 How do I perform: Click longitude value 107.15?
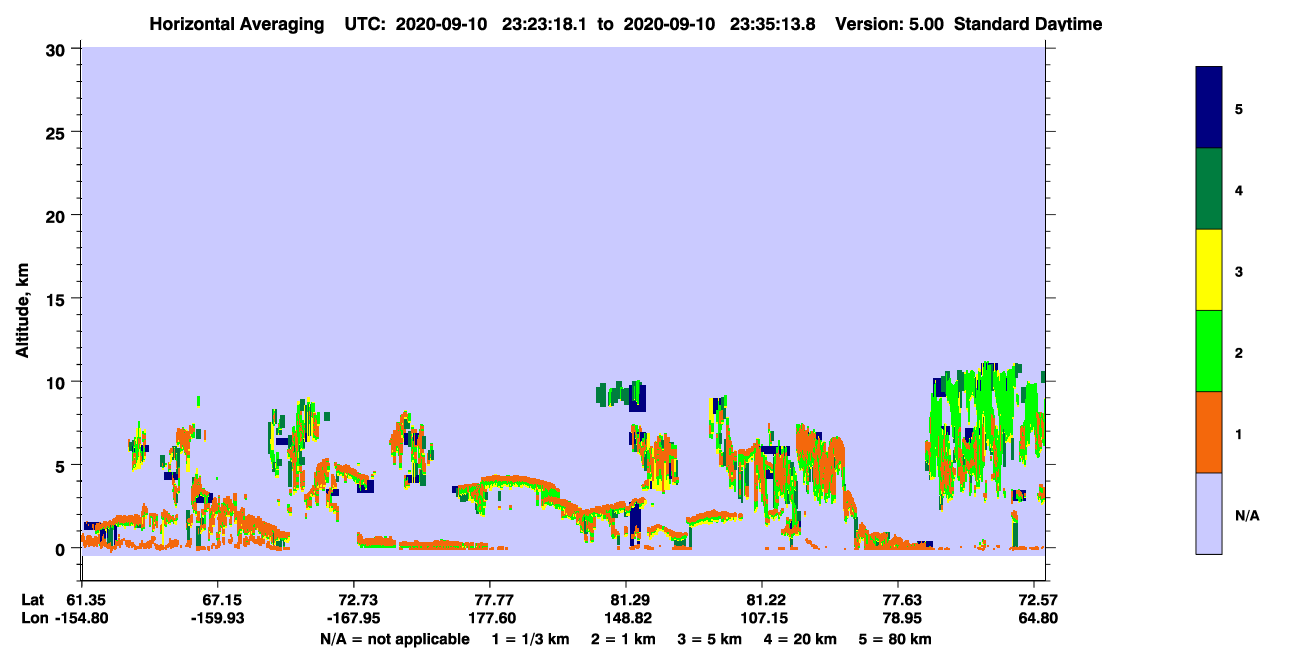[762, 618]
